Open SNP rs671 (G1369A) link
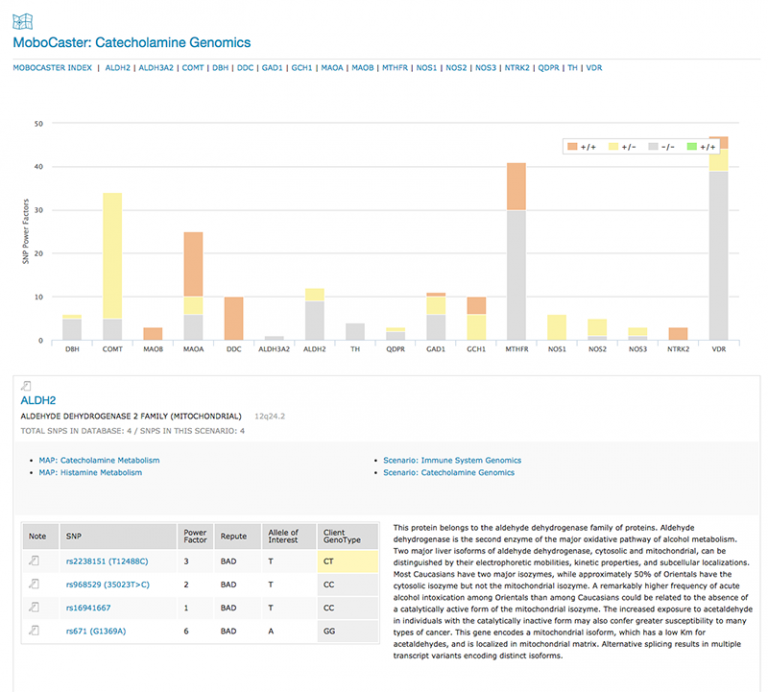Screen dimensions: 768x692 click(x=96, y=631)
